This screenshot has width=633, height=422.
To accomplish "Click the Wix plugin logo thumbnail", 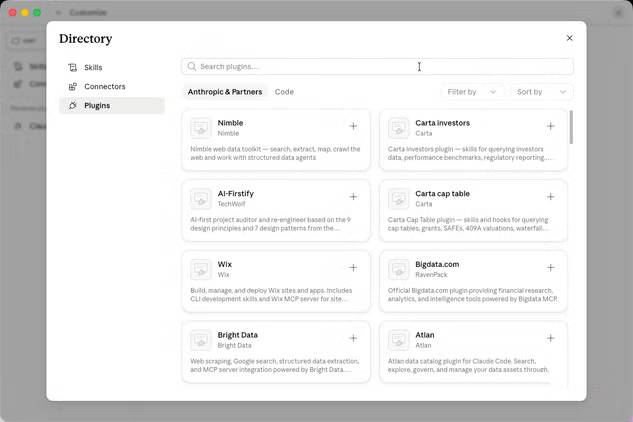I will pos(201,269).
